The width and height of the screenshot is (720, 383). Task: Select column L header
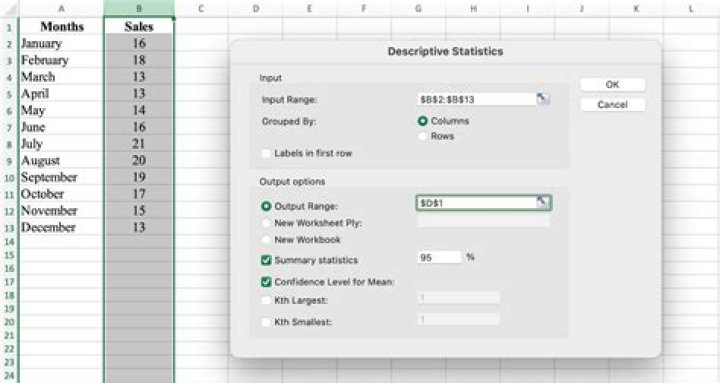coord(691,8)
